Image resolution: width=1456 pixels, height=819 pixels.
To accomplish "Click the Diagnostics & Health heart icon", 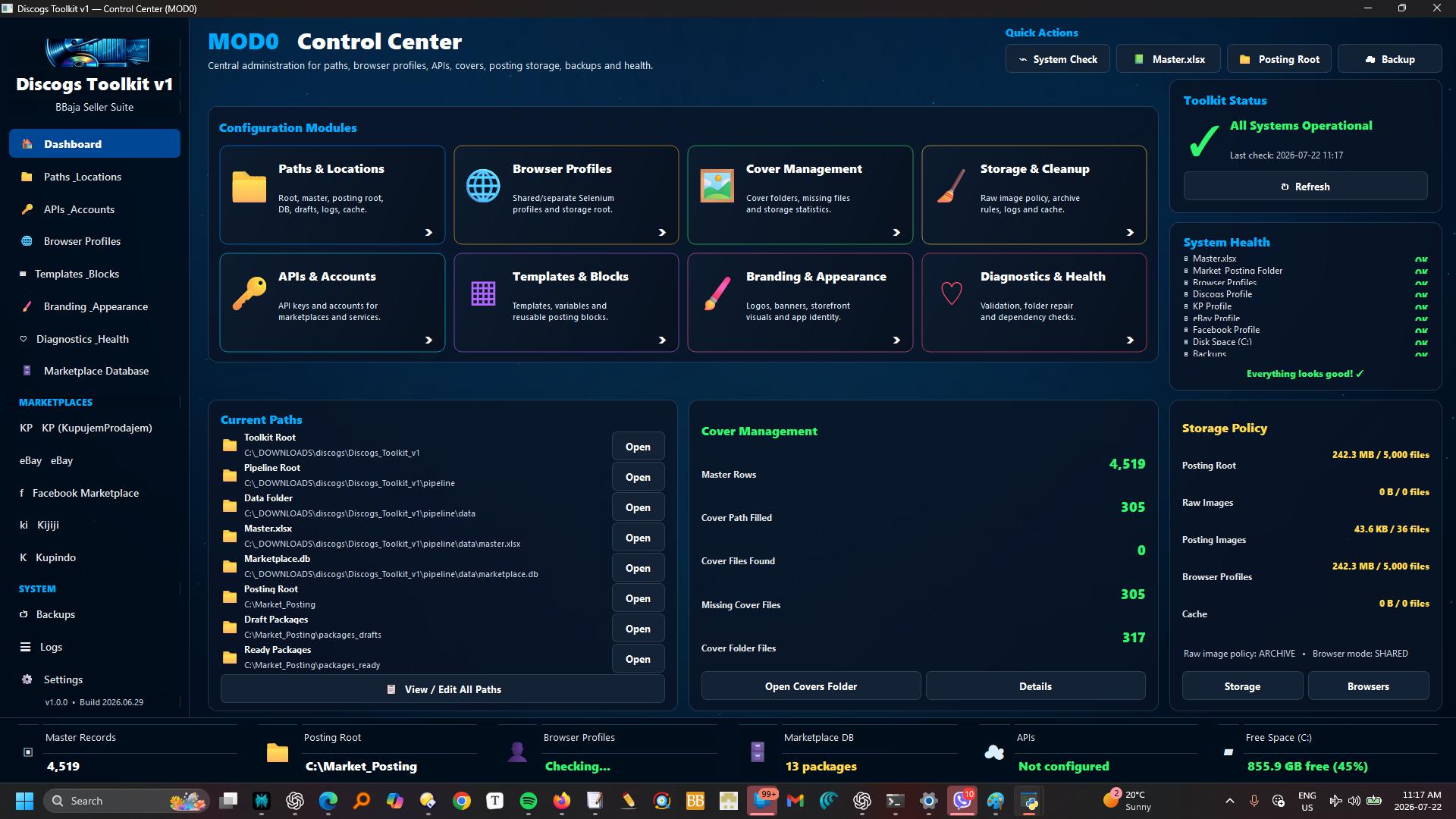I will click(951, 293).
